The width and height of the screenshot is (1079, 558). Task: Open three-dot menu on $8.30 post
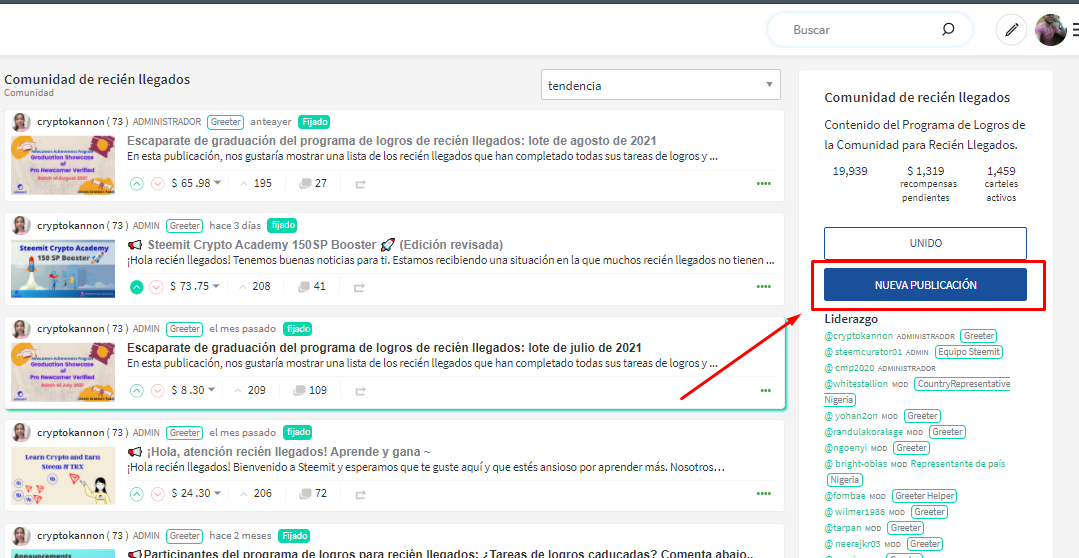765,390
